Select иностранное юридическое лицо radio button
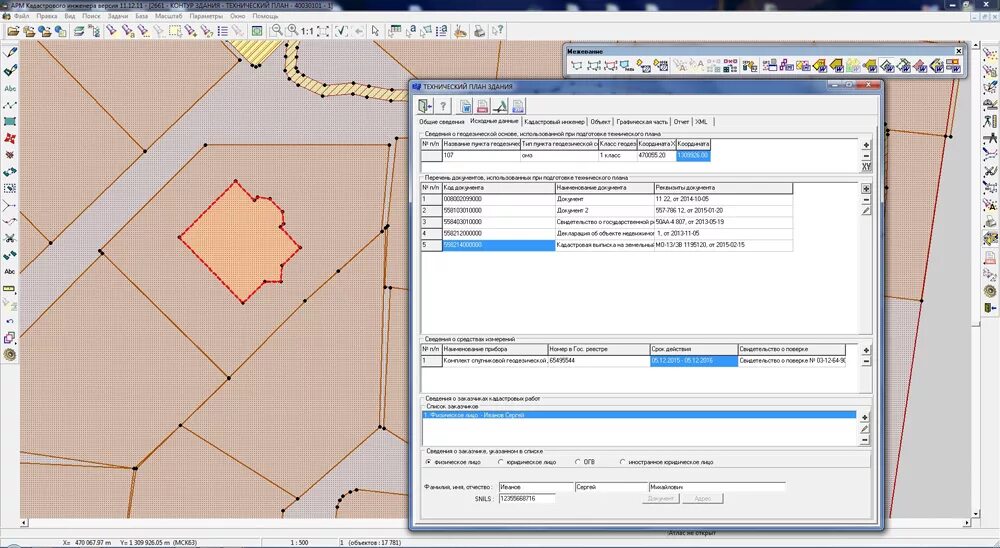Viewport: 1000px width, 548px height. pyautogui.click(x=622, y=462)
